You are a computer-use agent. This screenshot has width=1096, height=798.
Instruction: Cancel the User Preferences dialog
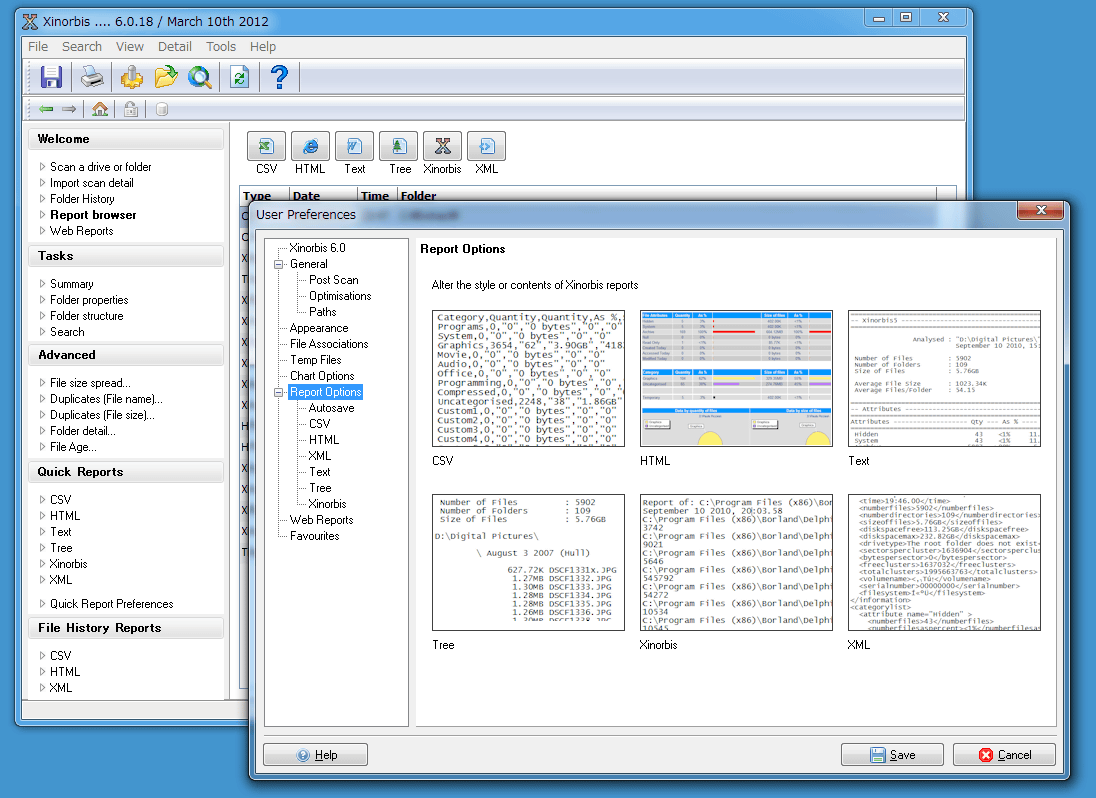coord(1004,755)
